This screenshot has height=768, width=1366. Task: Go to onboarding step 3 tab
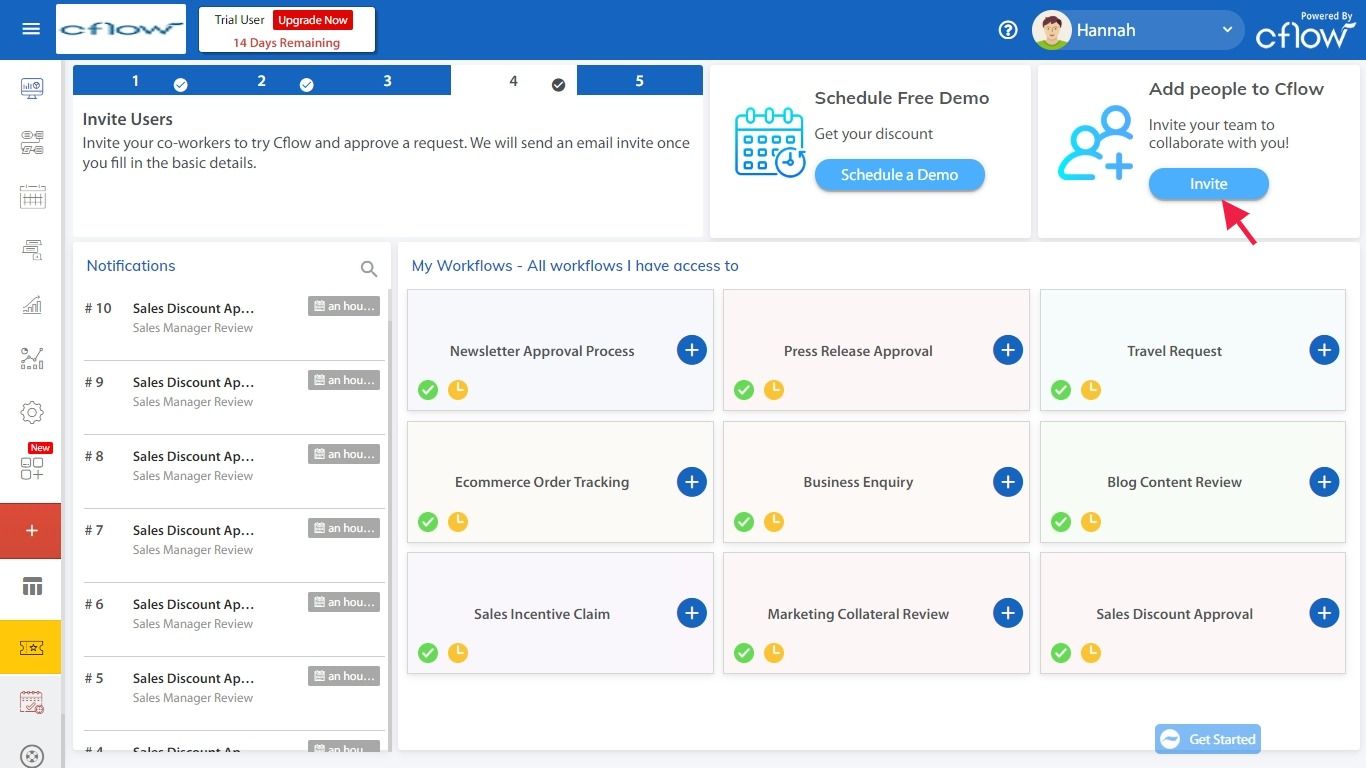pos(388,81)
